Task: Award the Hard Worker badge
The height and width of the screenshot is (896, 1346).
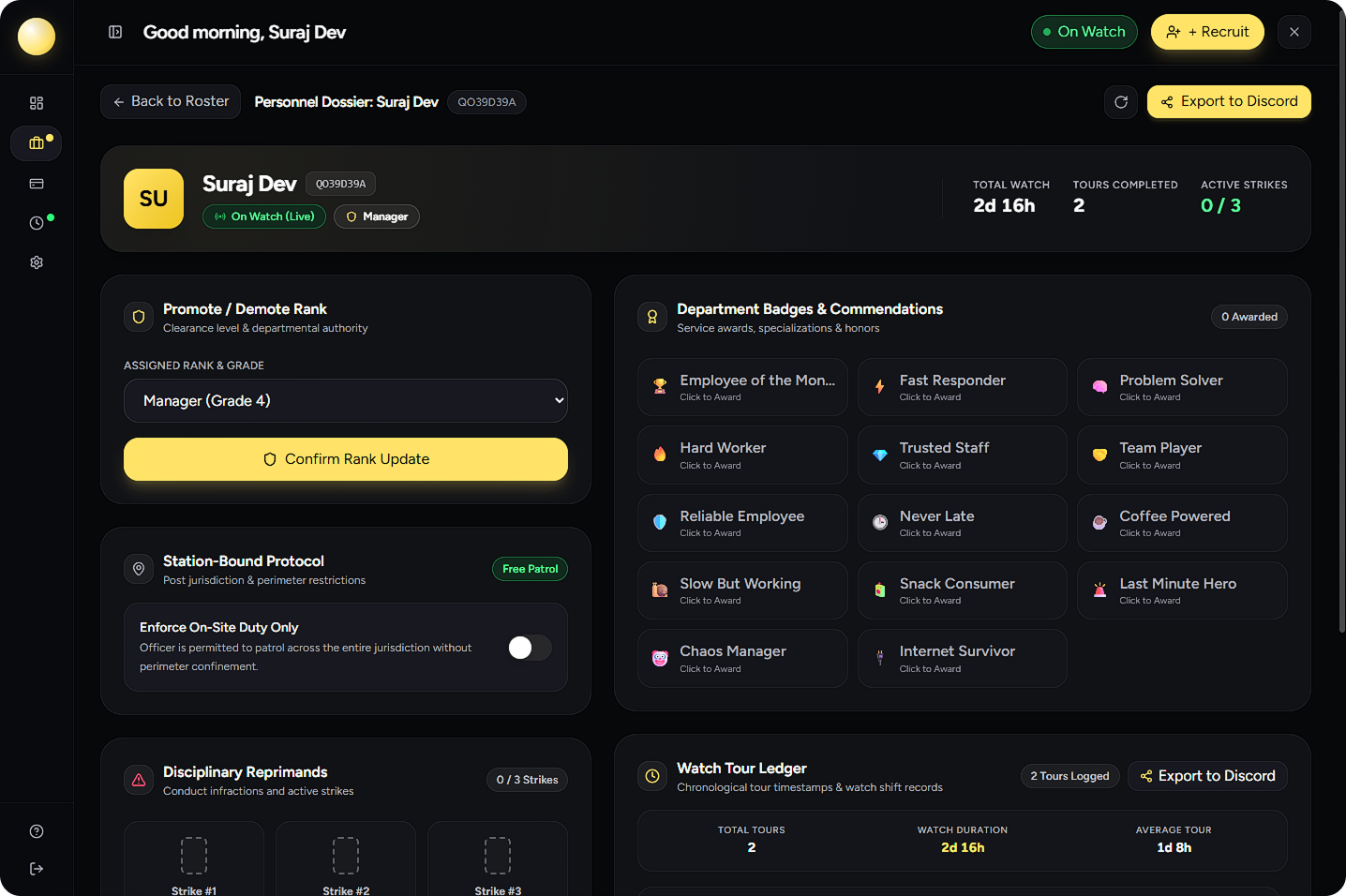Action: [742, 455]
